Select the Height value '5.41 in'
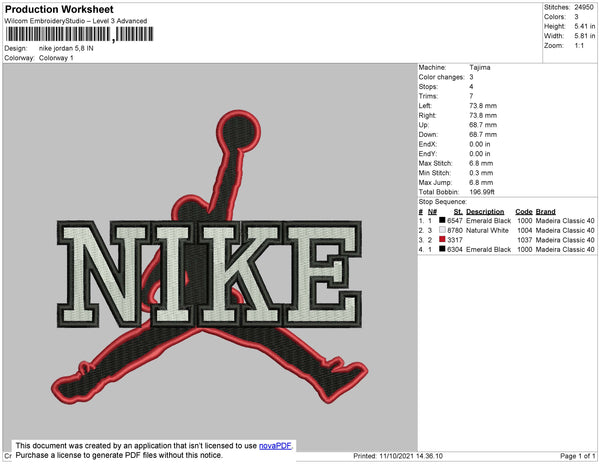The height and width of the screenshot is (464, 600). 585,26
